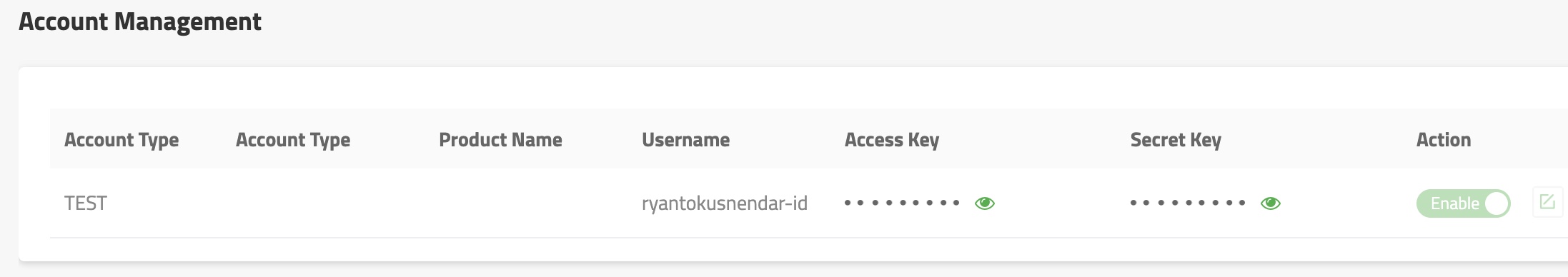Reveal the Secret Key with eye icon

tap(1271, 203)
